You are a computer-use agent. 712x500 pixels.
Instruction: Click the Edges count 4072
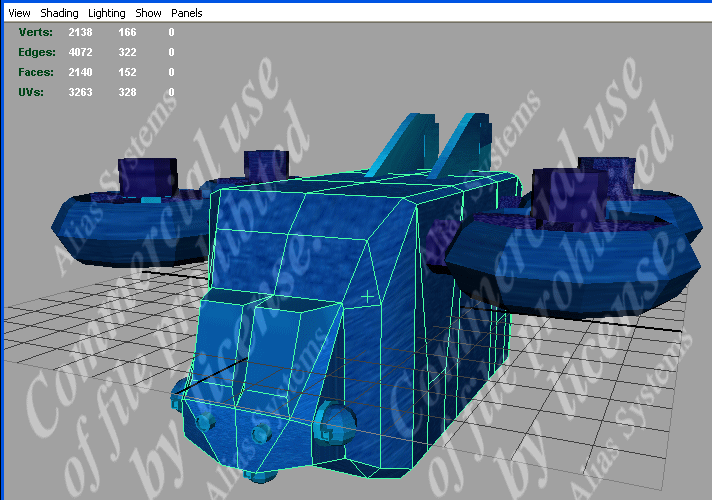click(x=80, y=52)
